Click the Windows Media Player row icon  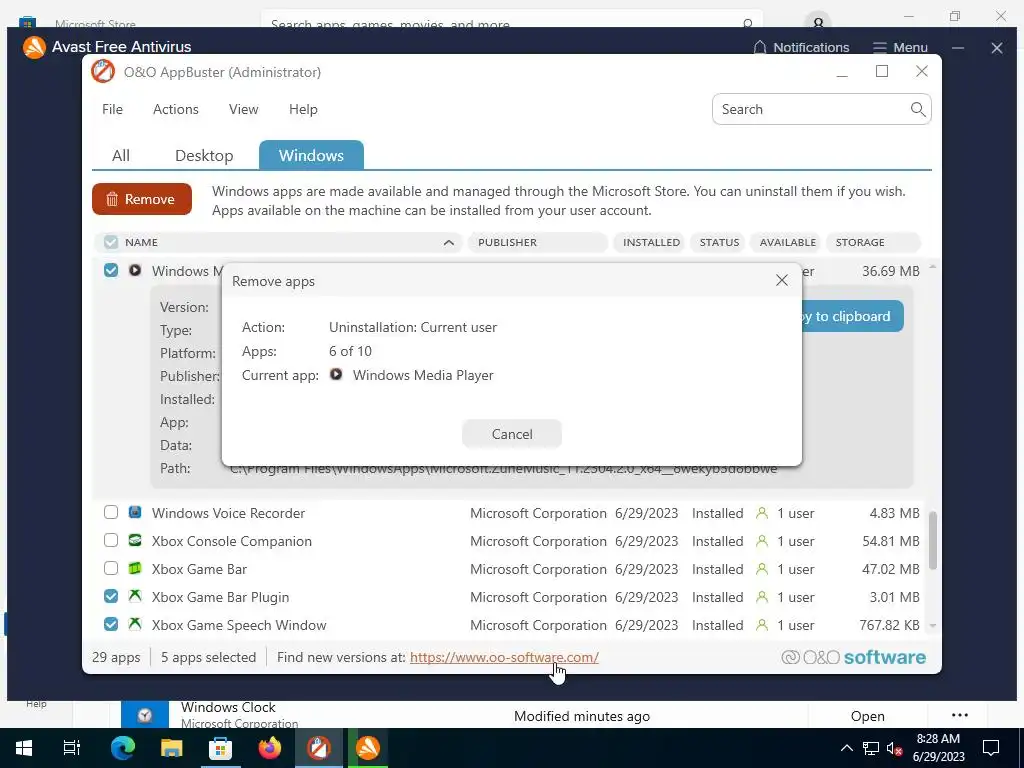click(x=135, y=270)
